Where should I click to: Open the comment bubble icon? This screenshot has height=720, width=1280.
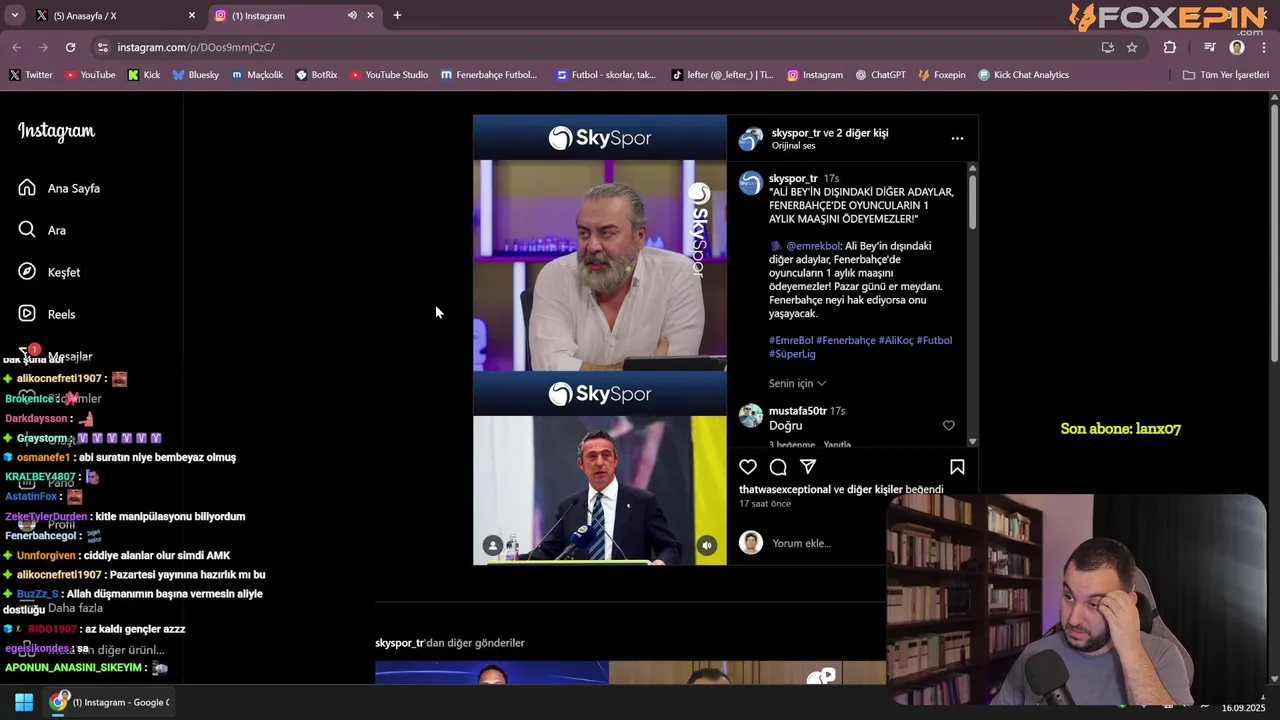[x=778, y=467]
